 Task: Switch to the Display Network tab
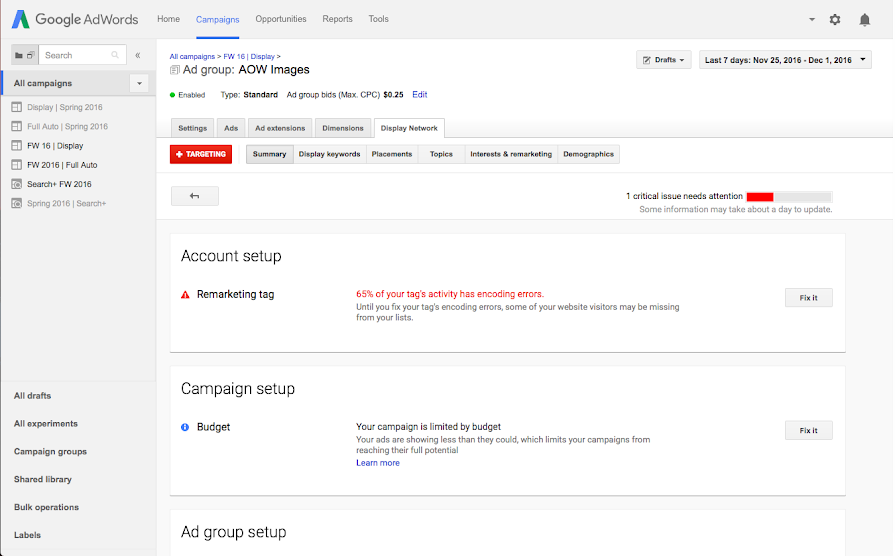[409, 128]
